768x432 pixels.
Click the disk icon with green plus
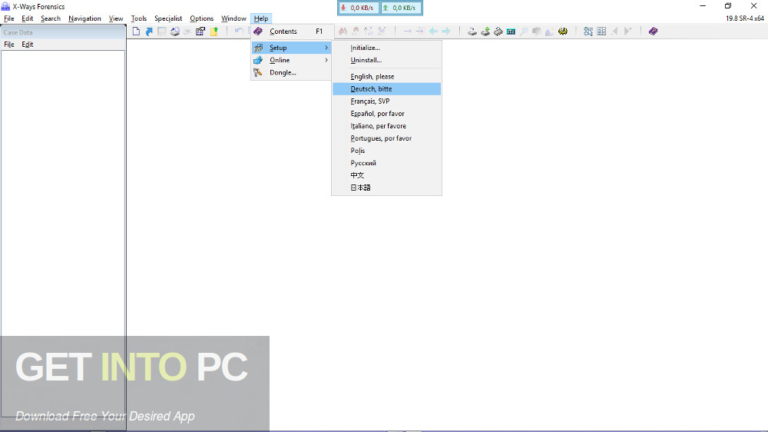point(485,31)
